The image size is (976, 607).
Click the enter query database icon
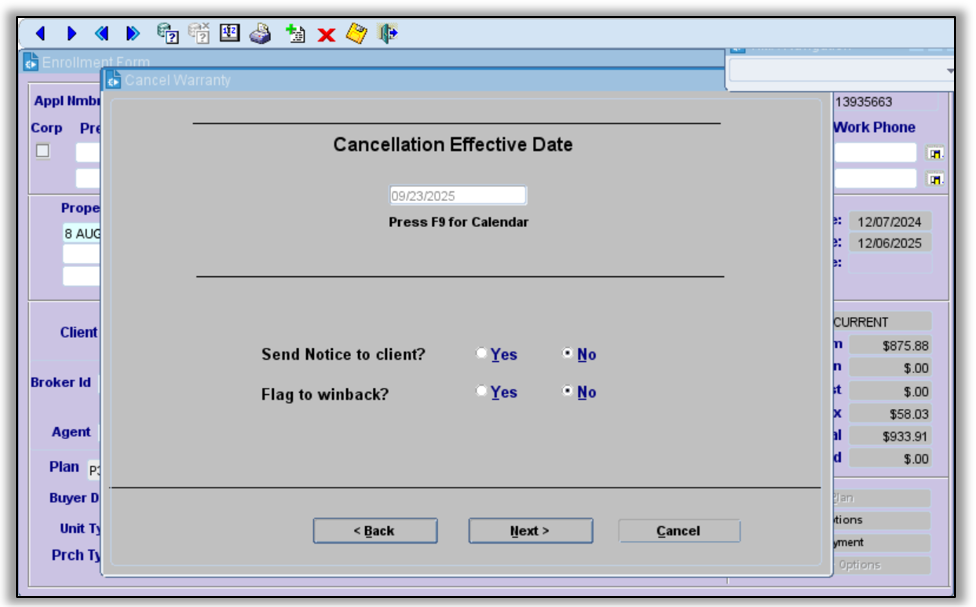pos(168,34)
